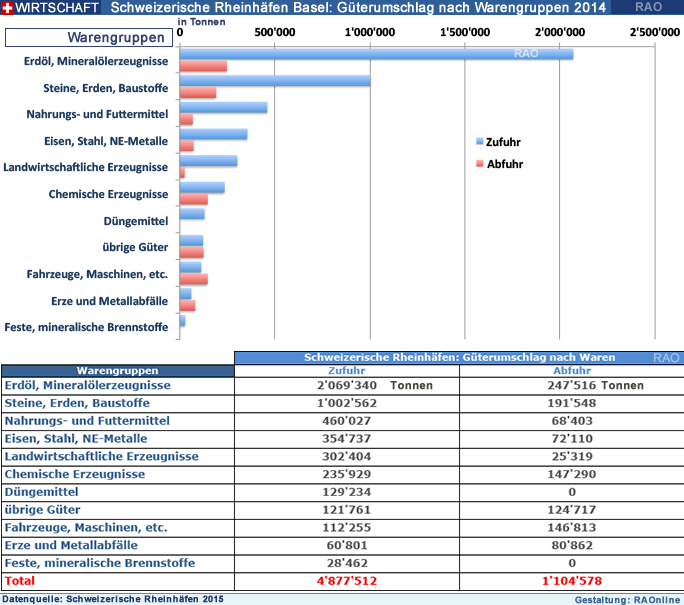
Task: Click the Gestaltung RAOnline credit
Action: (628, 598)
